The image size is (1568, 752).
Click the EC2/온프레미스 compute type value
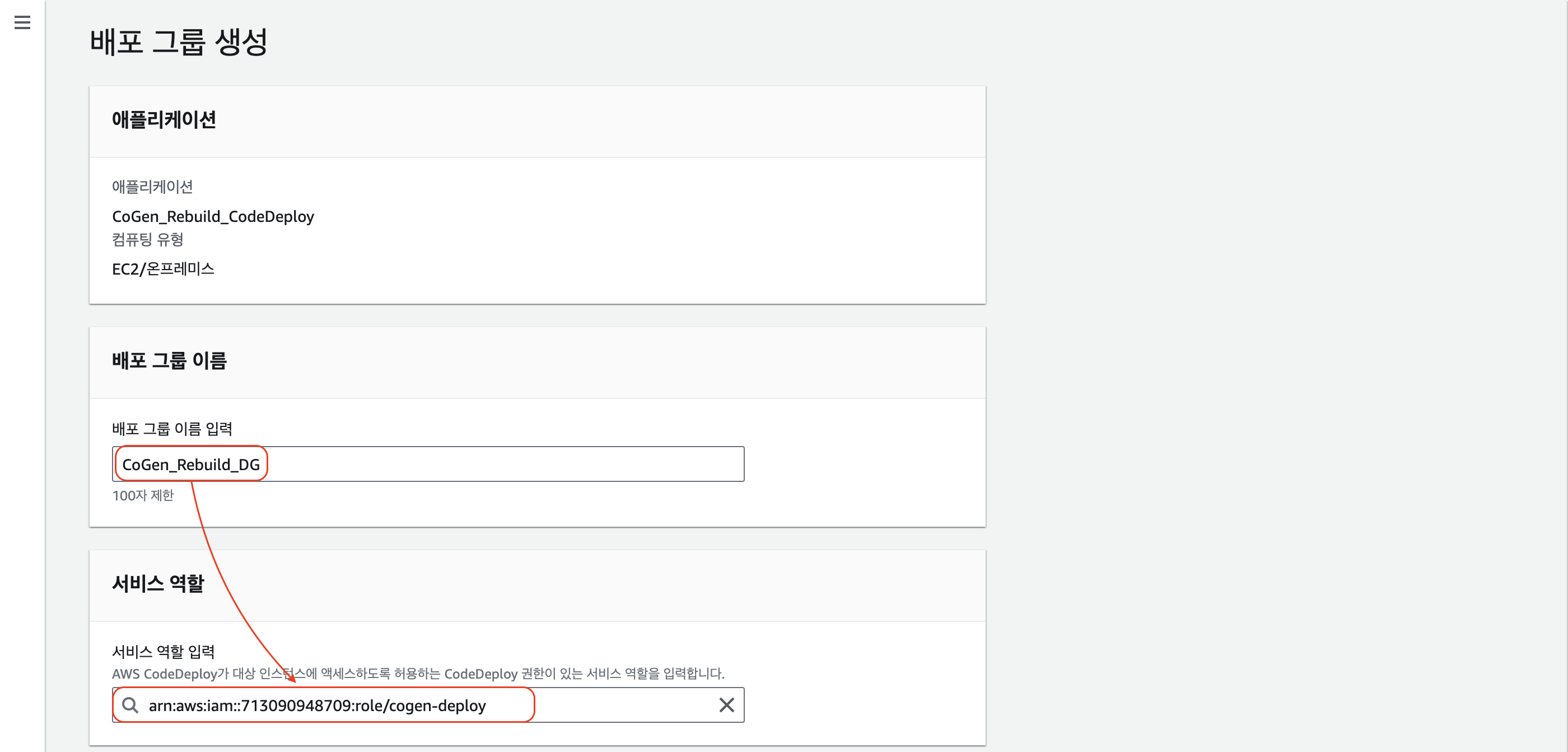[162, 268]
